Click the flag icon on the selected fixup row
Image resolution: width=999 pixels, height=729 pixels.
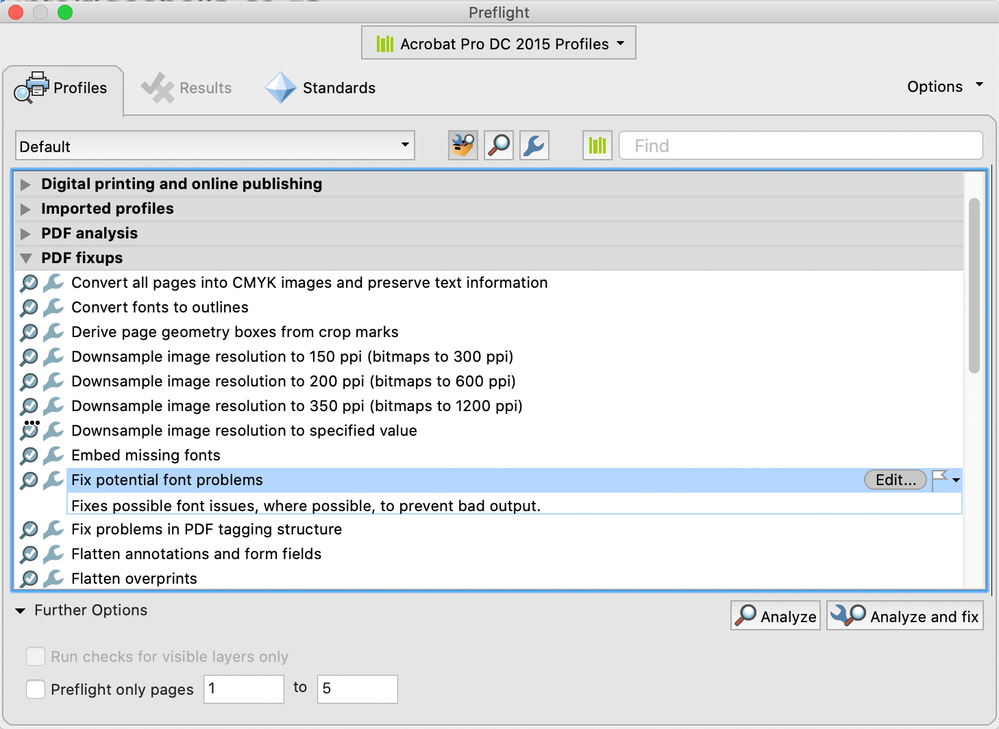click(x=940, y=480)
